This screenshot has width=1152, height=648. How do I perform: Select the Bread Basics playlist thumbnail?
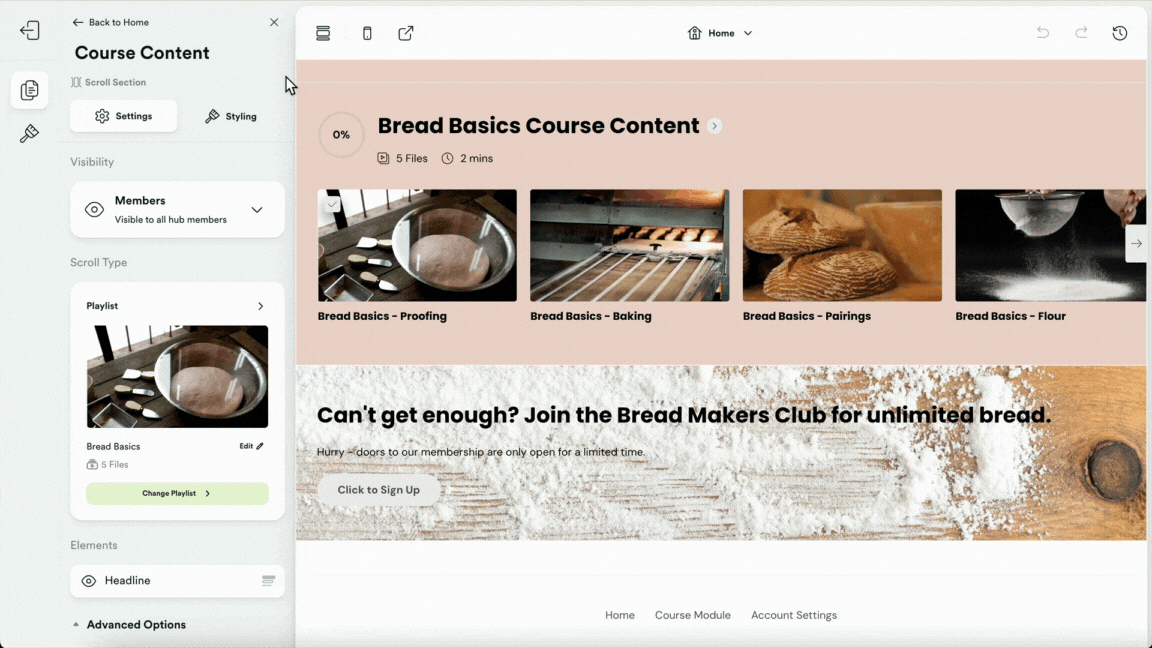tap(177, 375)
